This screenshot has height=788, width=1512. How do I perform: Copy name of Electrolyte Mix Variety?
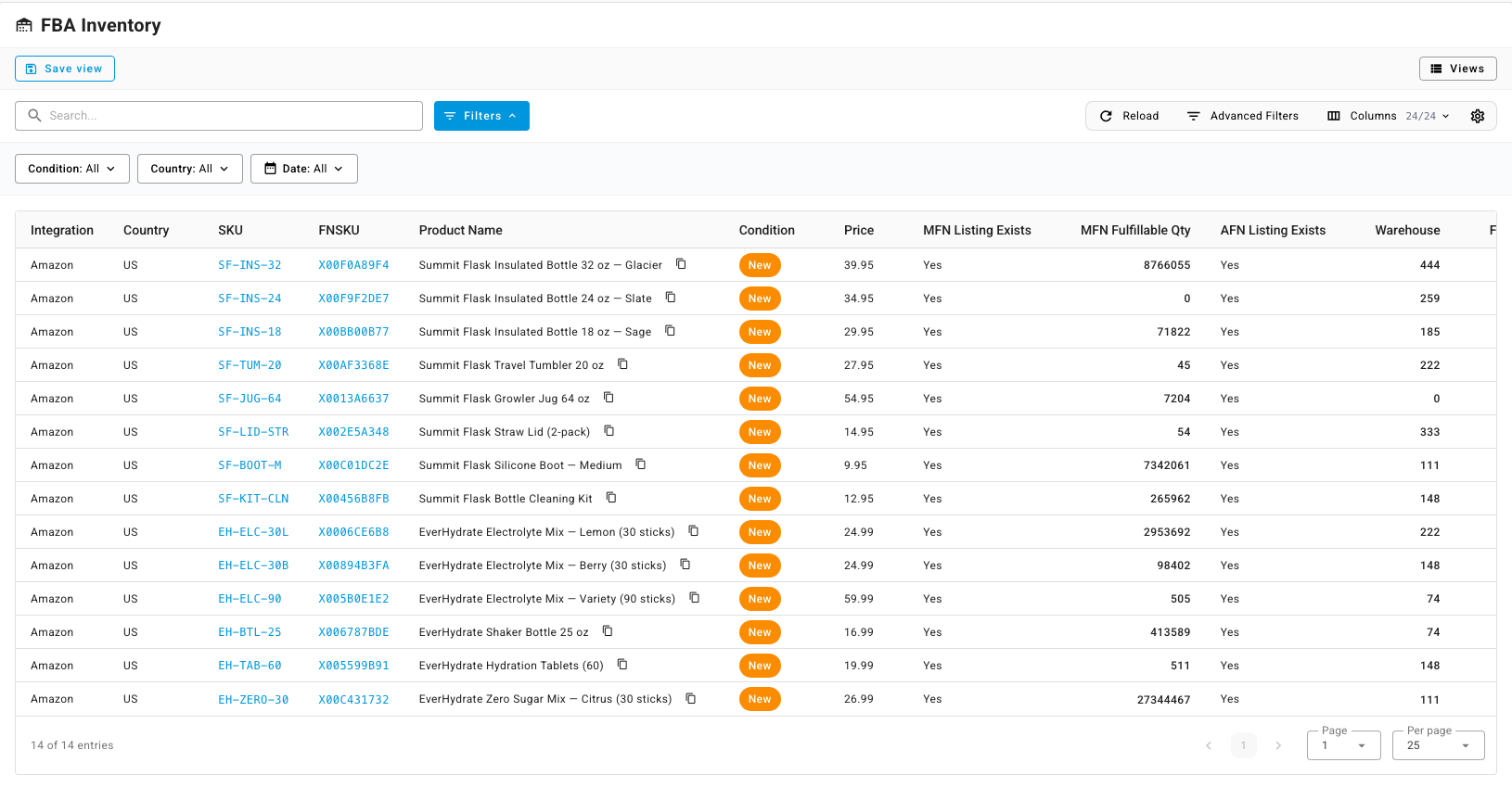pyautogui.click(x=694, y=598)
